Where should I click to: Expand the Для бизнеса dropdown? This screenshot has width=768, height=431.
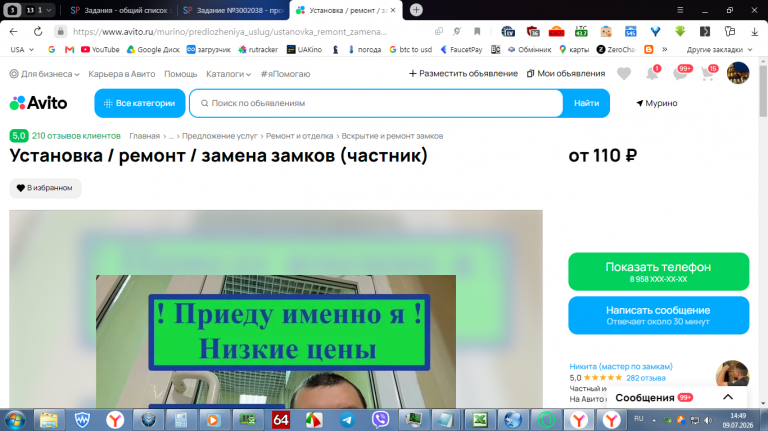(x=45, y=74)
